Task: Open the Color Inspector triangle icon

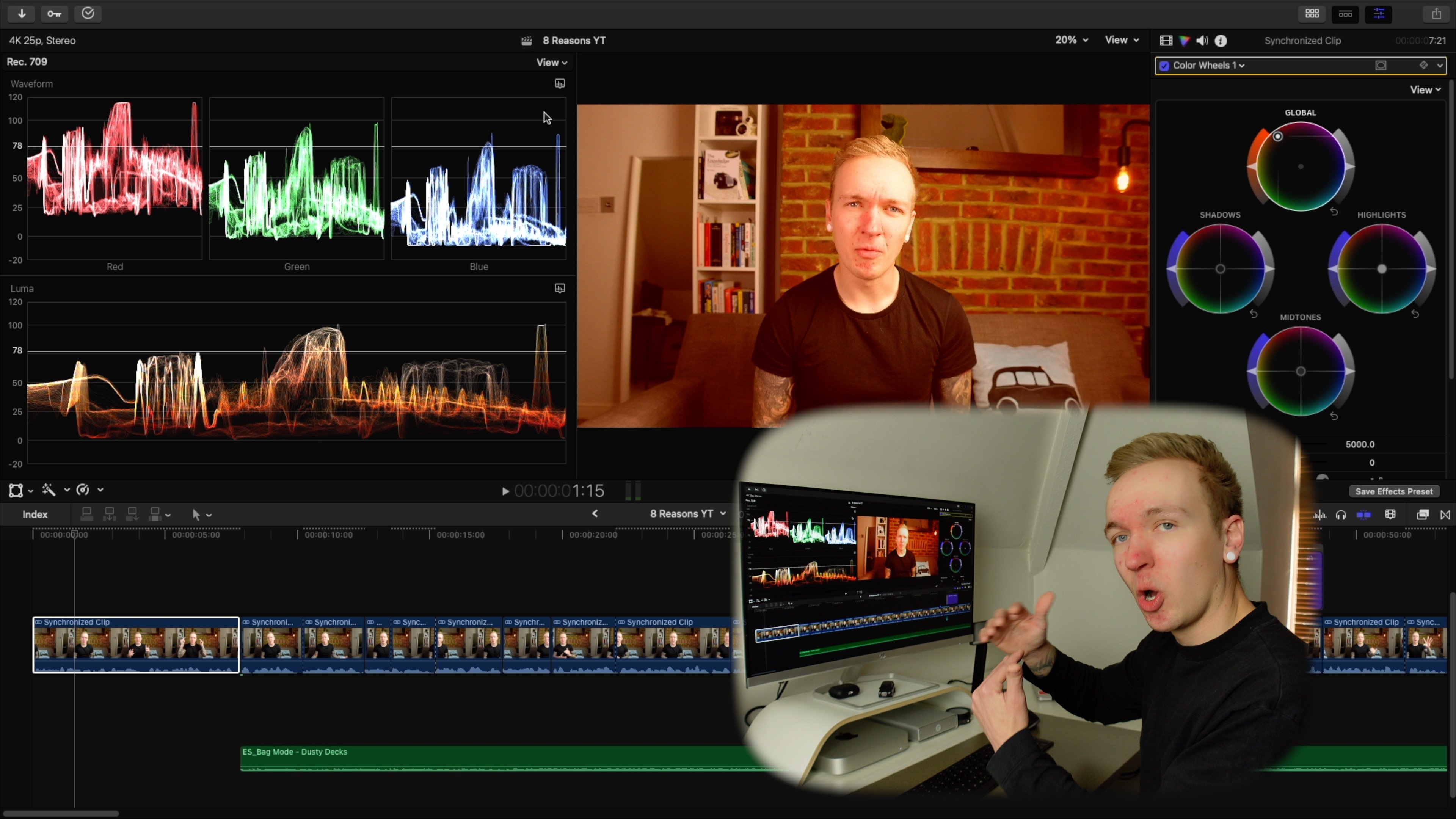Action: 1184,41
